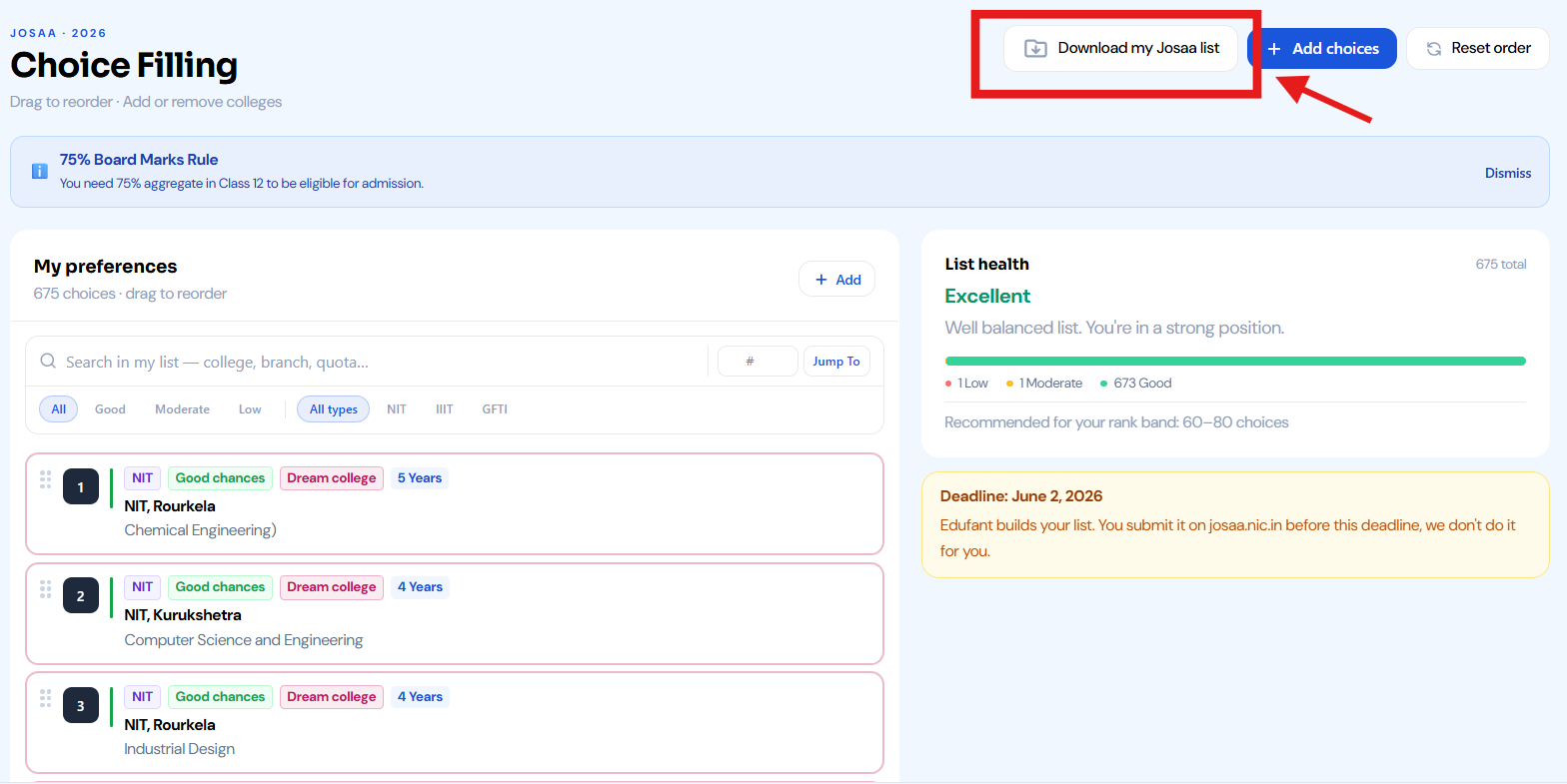Click the Choice Filling page heading

124,66
